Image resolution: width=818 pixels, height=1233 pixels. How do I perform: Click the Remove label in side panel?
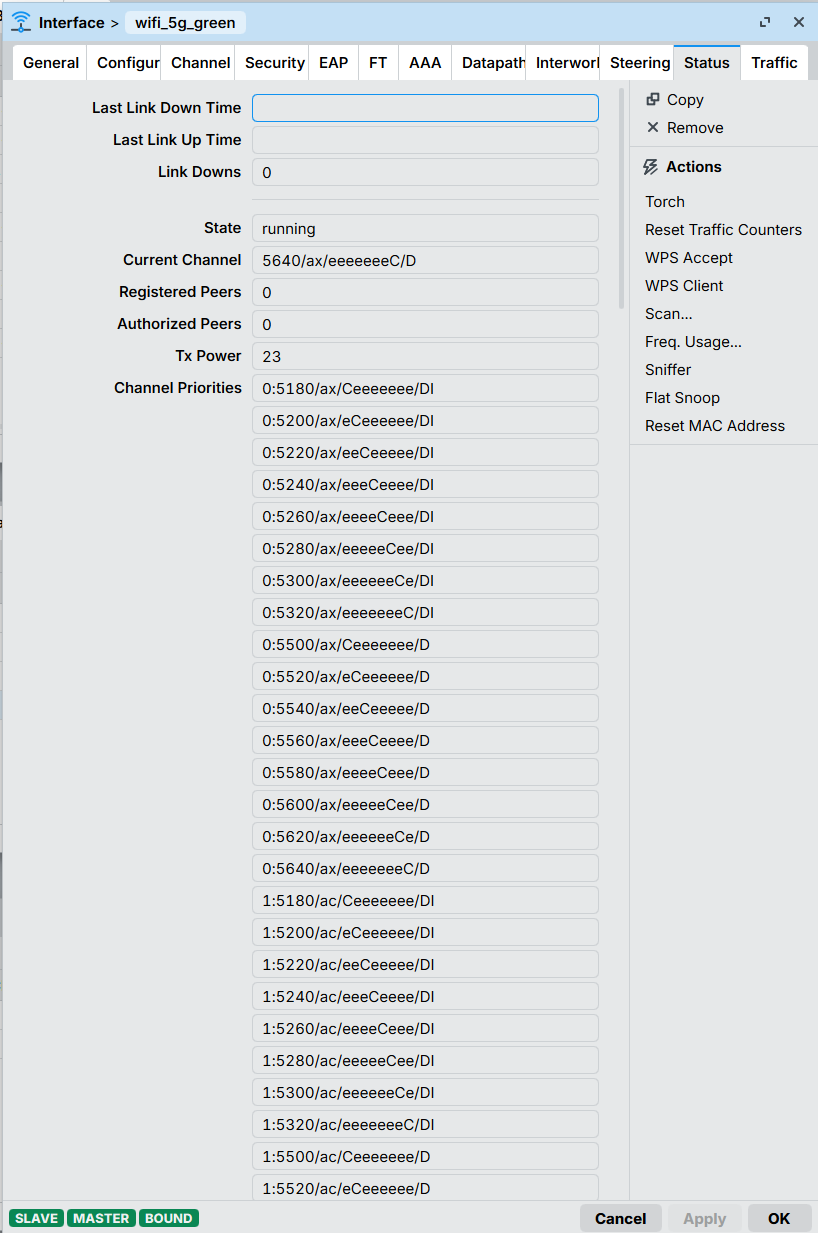[x=695, y=127]
